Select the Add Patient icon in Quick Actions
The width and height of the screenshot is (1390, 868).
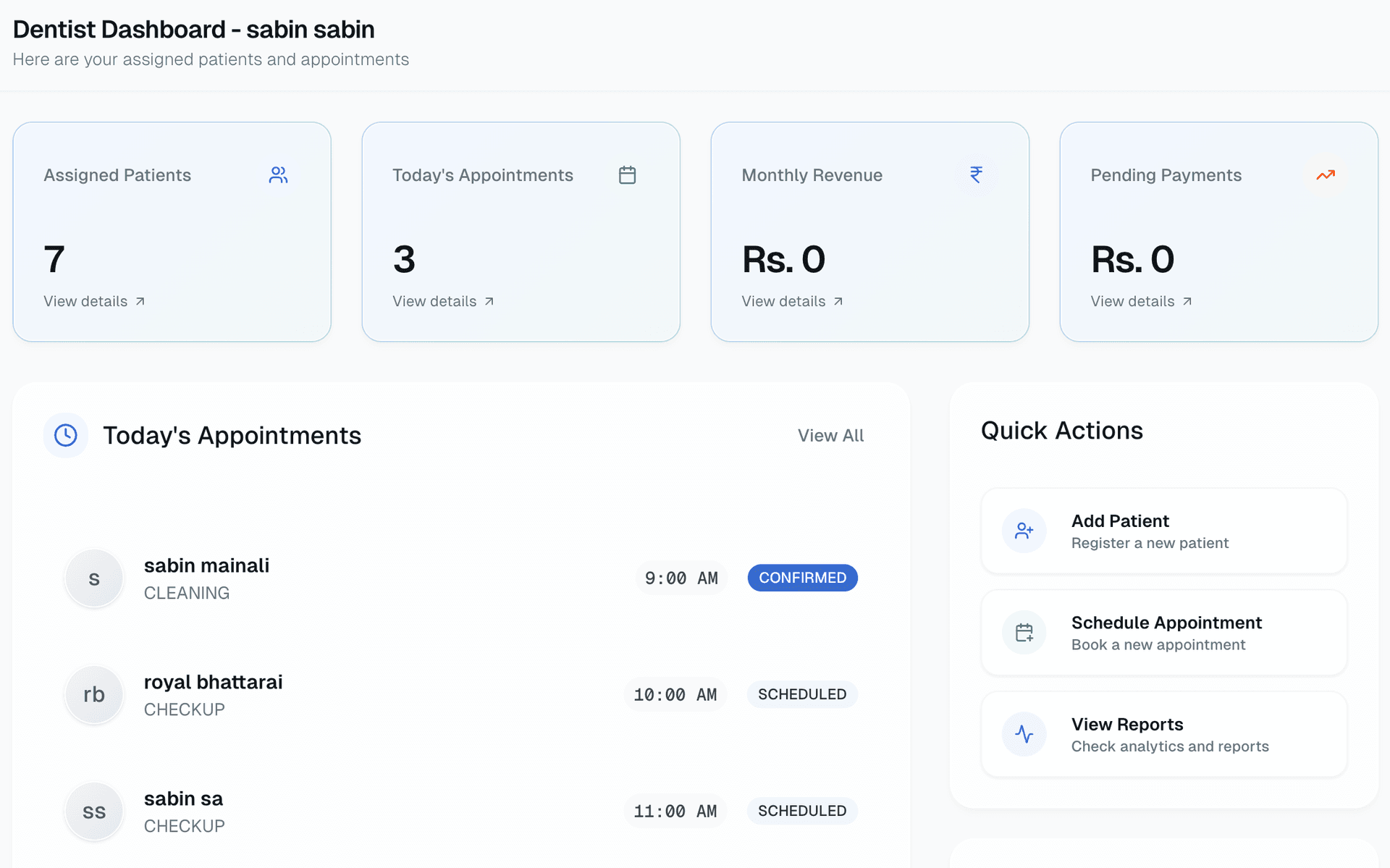tap(1024, 530)
